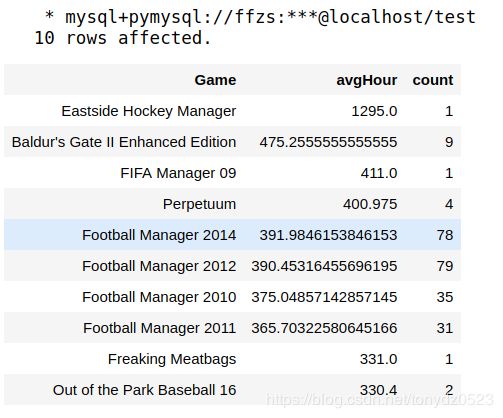Viewport: 503px width, 418px height.
Task: Click count 35 for Football Manager 2010
Action: 445,297
